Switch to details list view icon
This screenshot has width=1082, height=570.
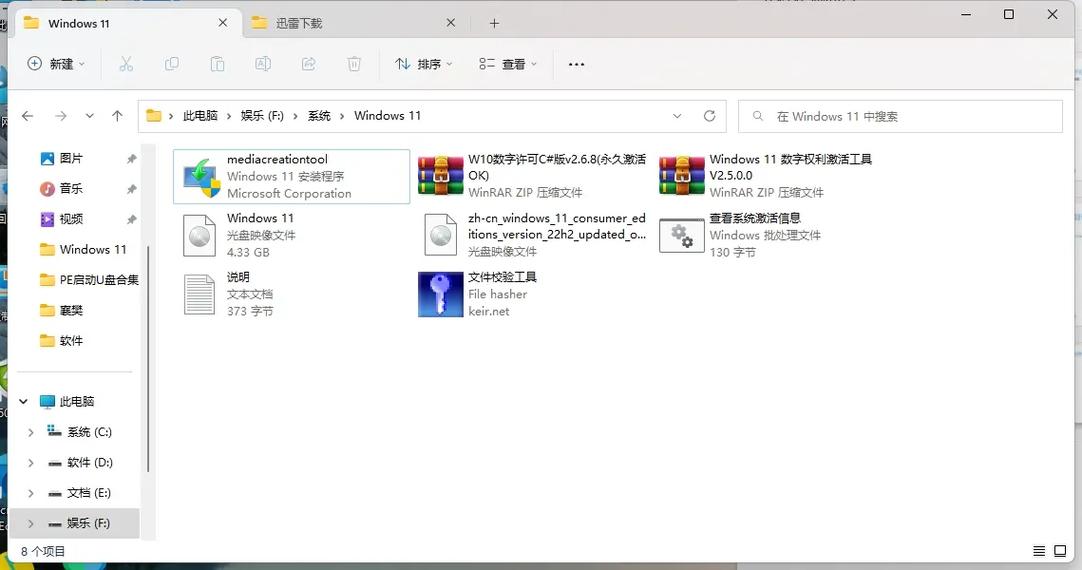click(x=1039, y=551)
